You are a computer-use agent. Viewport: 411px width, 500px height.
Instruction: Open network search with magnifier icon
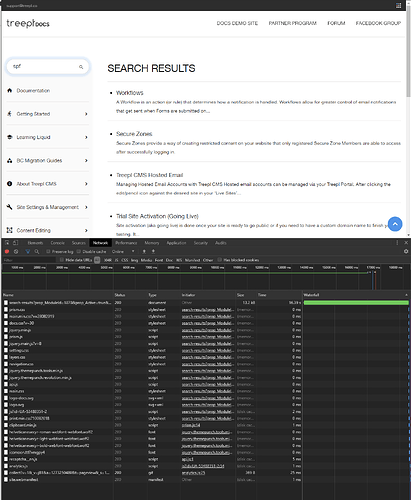pyautogui.click(x=37, y=251)
